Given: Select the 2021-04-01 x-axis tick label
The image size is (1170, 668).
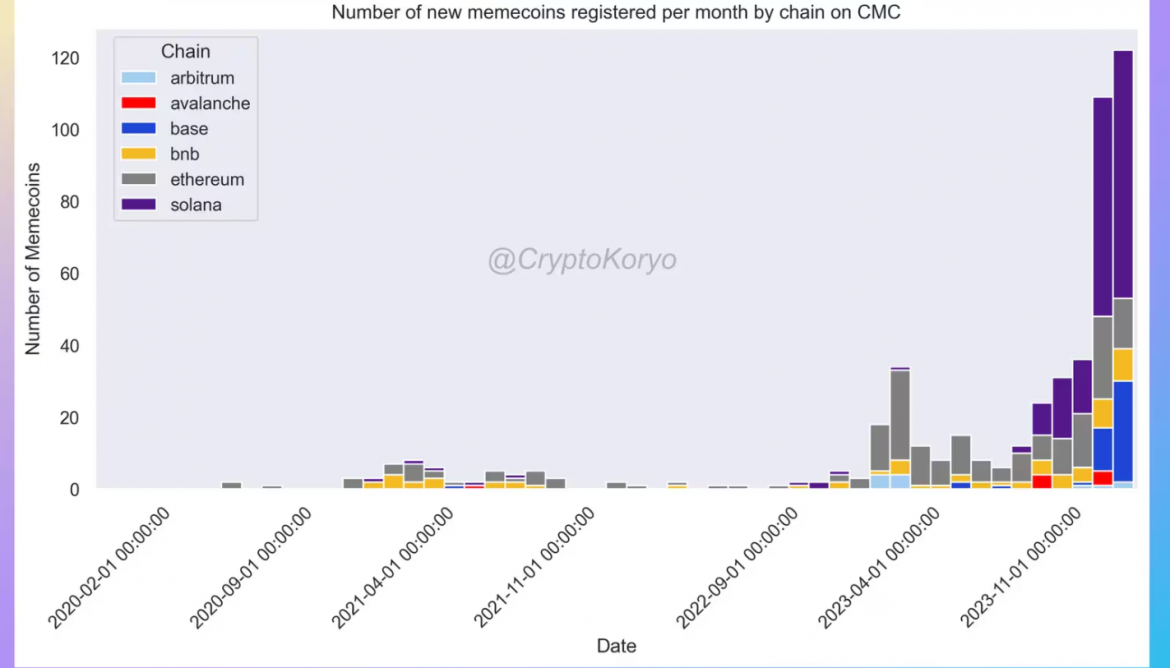Looking at the screenshot, I should (394, 567).
